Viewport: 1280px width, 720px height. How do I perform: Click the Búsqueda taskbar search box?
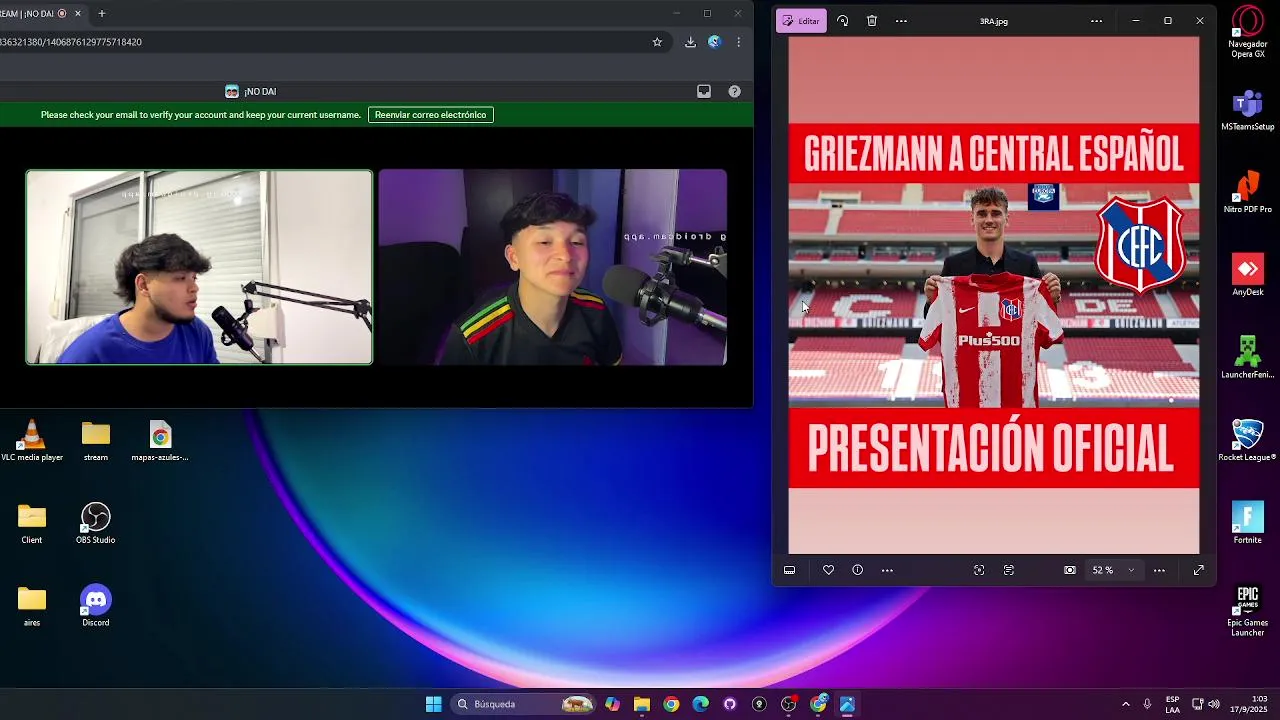524,704
